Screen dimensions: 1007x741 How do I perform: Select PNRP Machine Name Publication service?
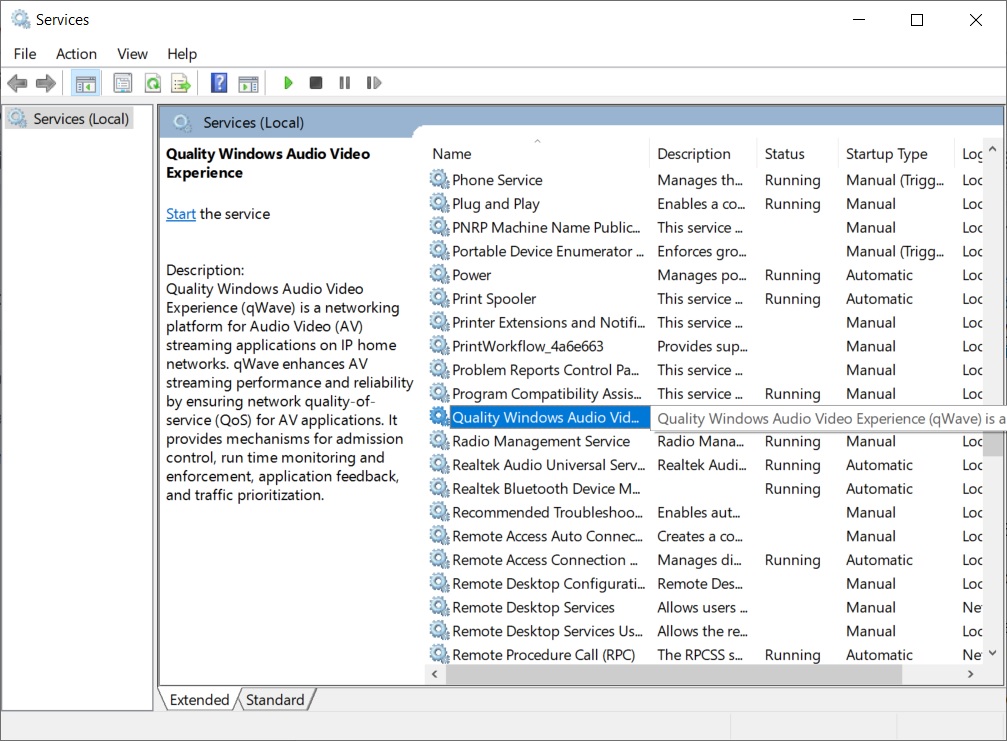click(704, 227)
